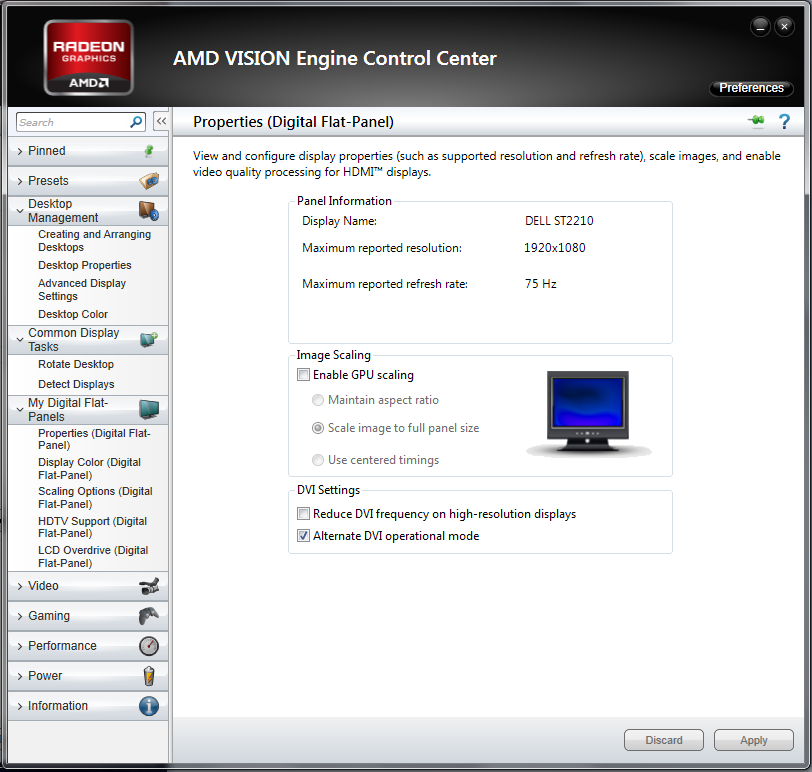Click the Presets folder icon

(x=148, y=181)
